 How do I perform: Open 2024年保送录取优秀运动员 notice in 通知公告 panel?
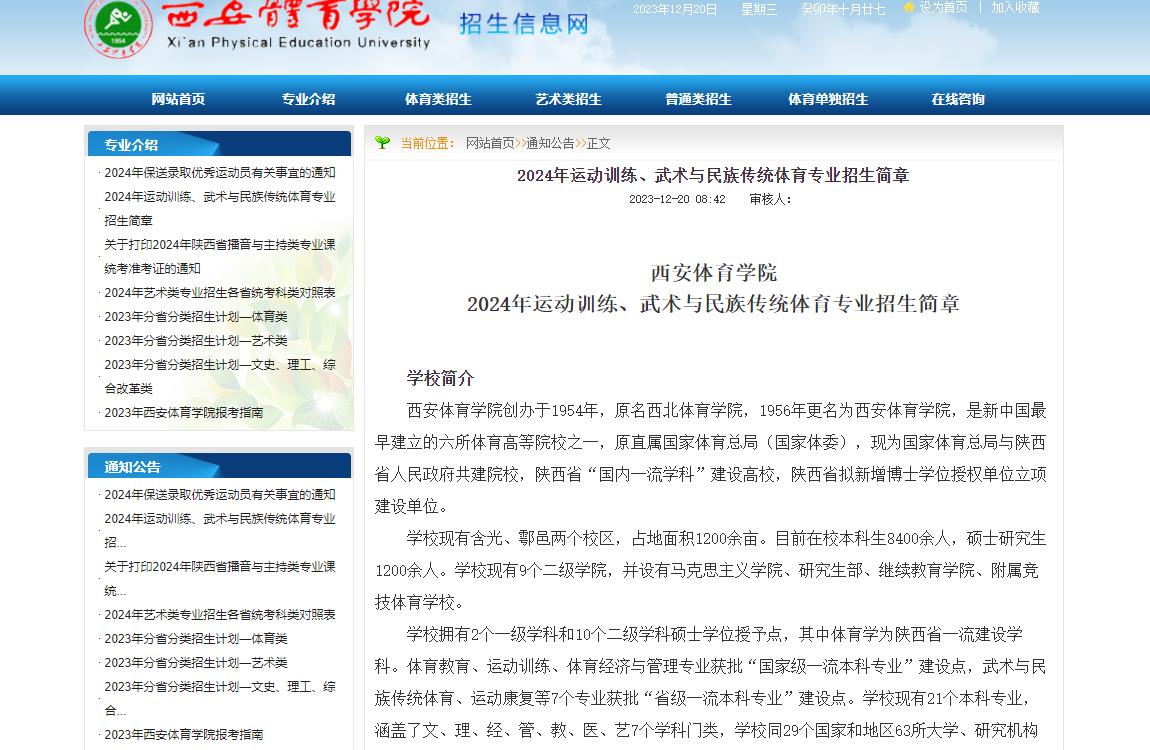tap(219, 494)
